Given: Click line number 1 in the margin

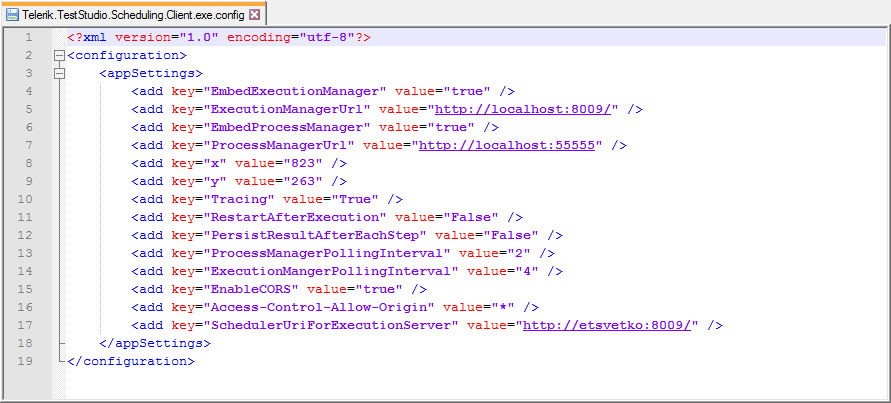Looking at the screenshot, I should [29, 38].
